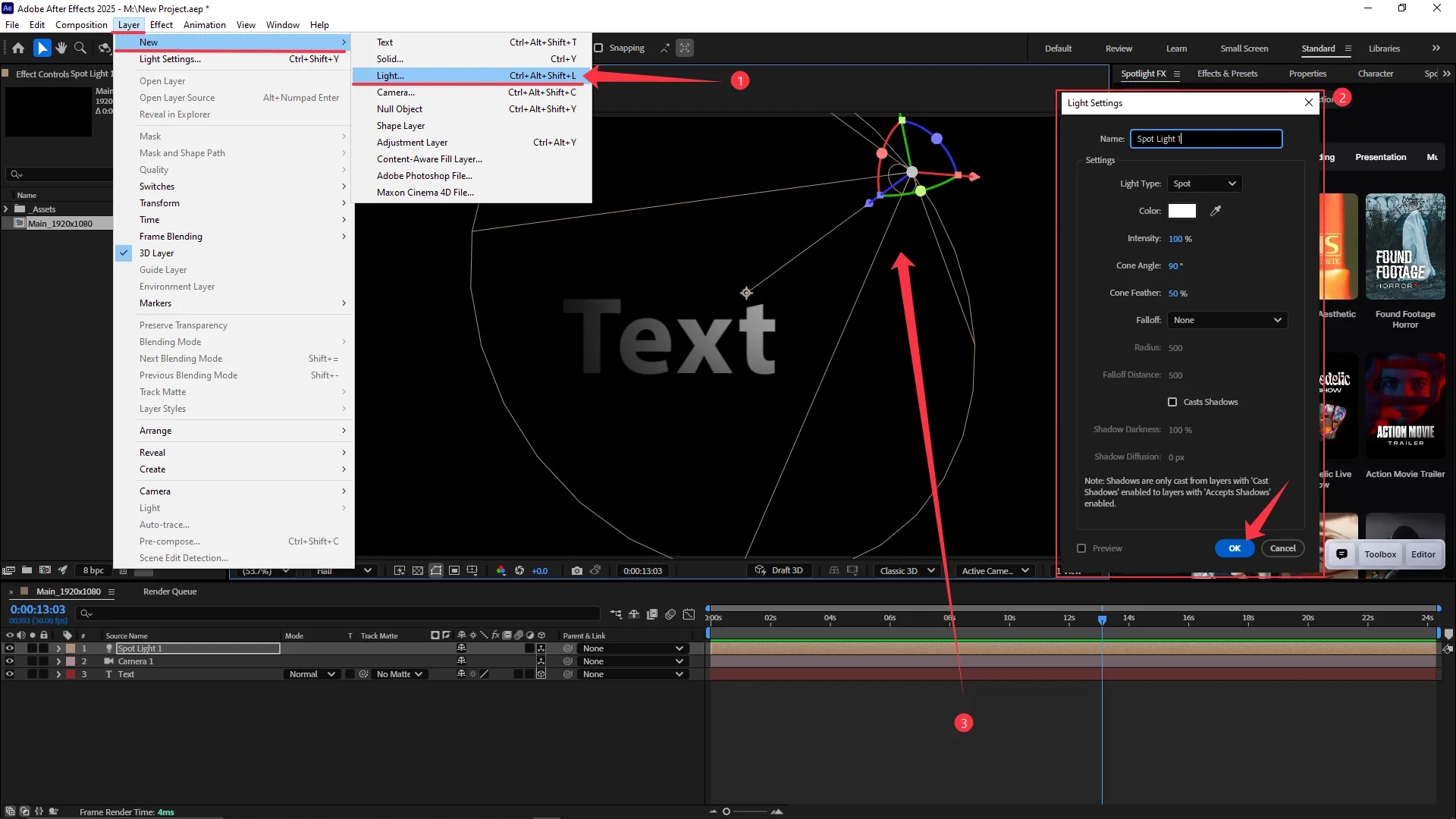This screenshot has width=1456, height=819.
Task: Expand the _Assets folder in Project panel
Action: [6, 209]
